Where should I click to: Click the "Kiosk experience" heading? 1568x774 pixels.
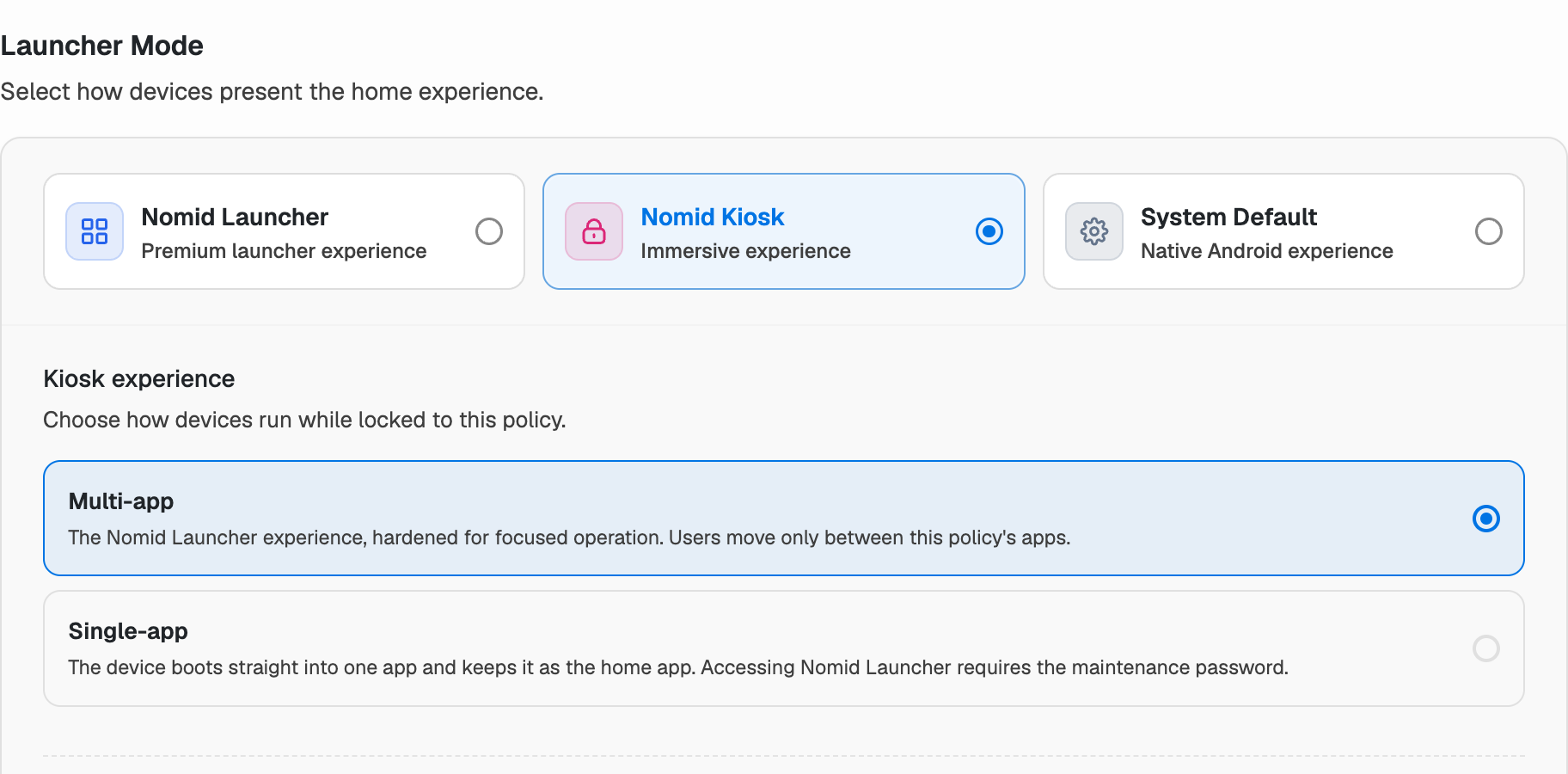[139, 379]
